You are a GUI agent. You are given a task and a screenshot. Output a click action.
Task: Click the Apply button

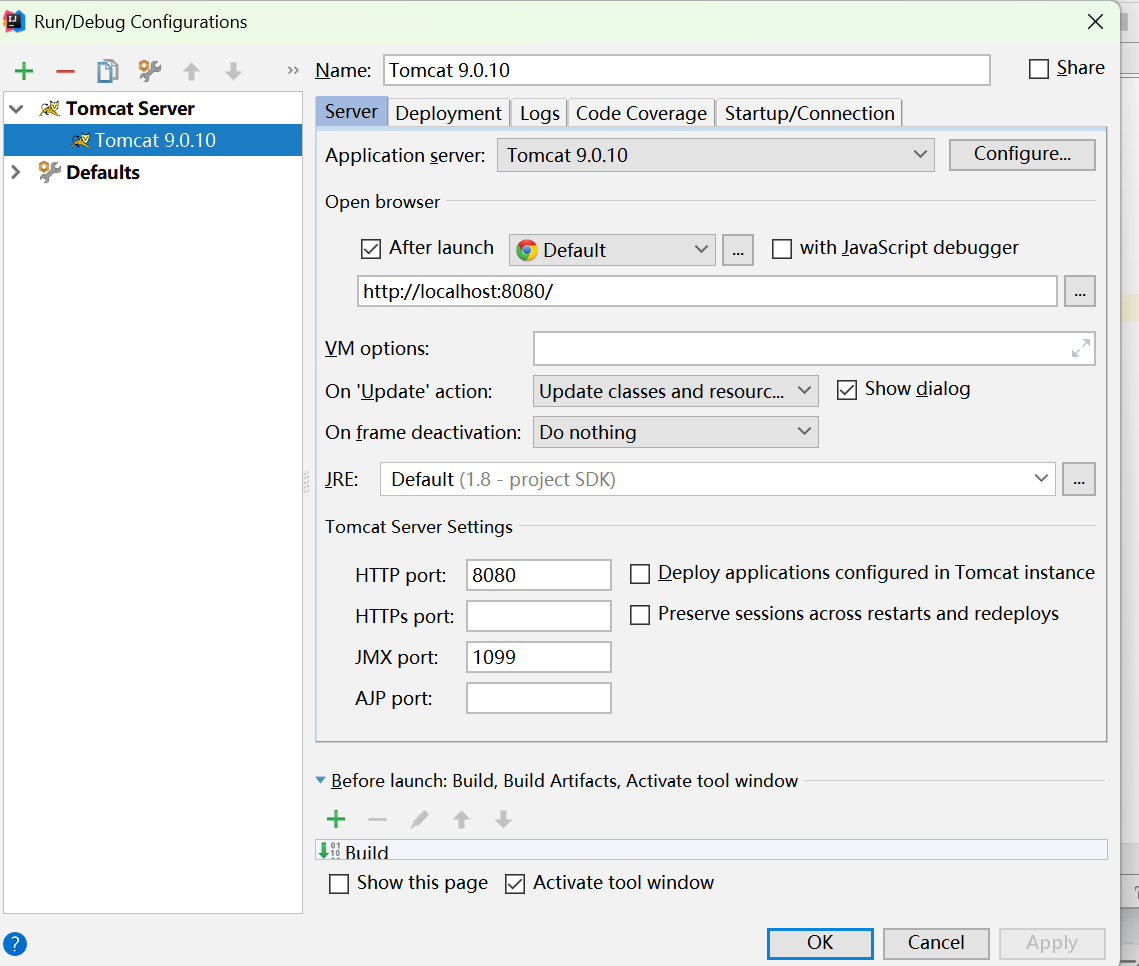click(x=1052, y=943)
